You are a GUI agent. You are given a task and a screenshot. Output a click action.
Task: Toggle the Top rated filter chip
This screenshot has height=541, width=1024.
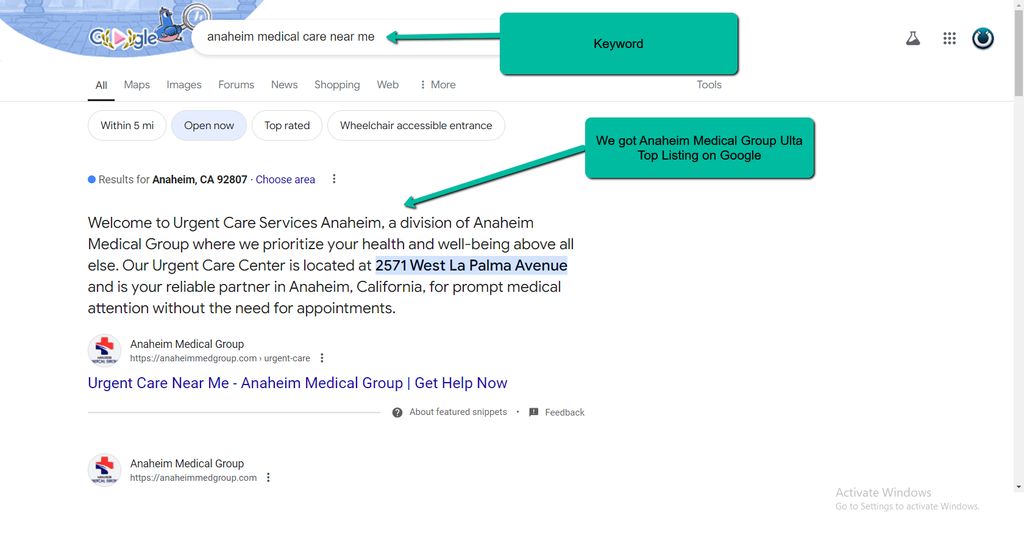click(x=287, y=125)
